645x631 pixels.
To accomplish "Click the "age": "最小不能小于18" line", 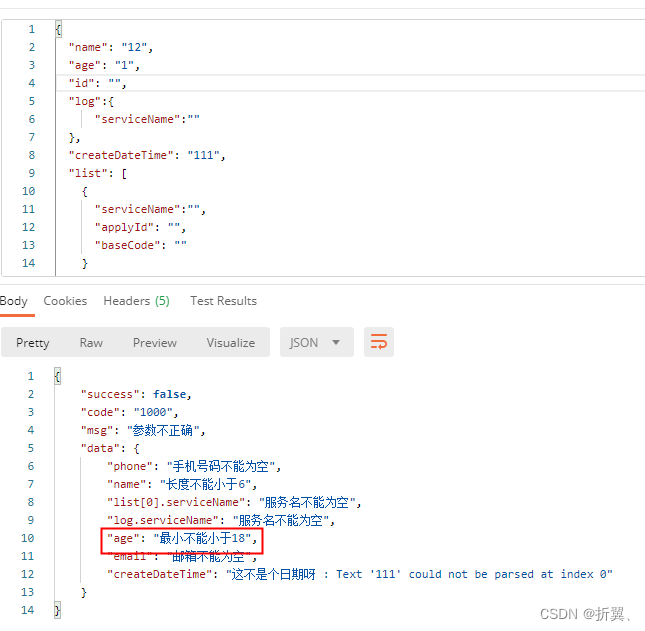I will 182,538.
